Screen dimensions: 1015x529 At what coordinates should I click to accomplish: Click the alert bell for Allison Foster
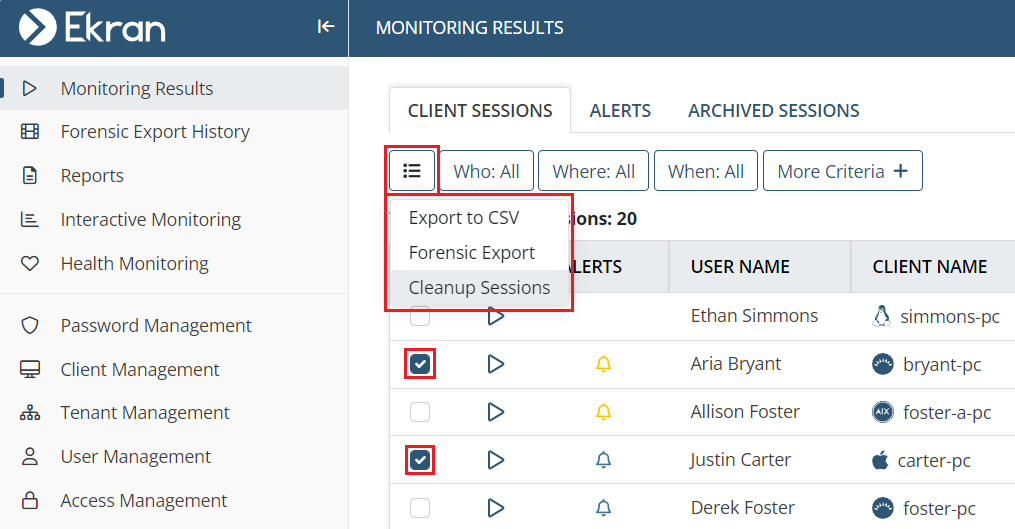(x=603, y=412)
